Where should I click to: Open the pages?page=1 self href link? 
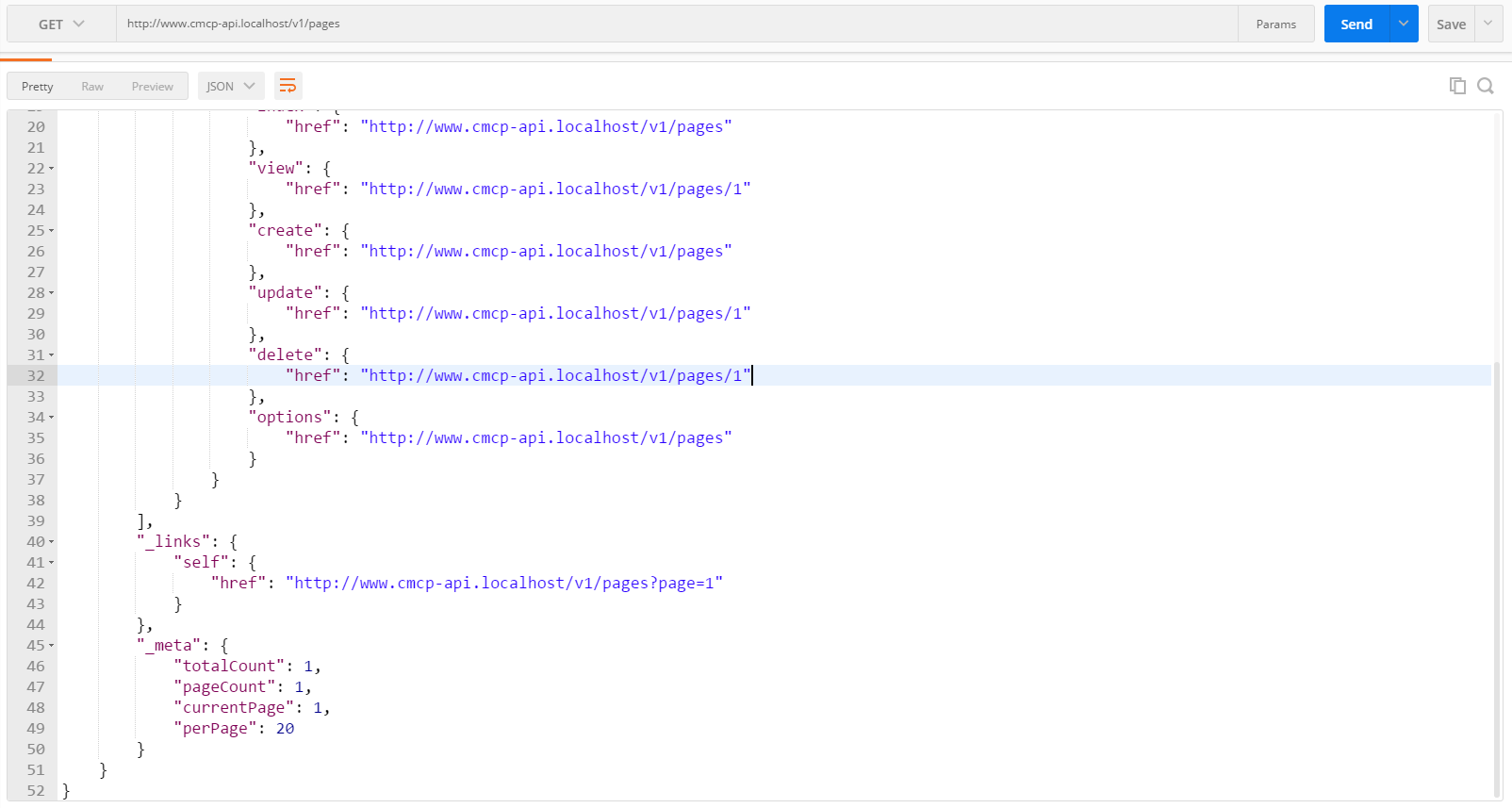tap(503, 584)
